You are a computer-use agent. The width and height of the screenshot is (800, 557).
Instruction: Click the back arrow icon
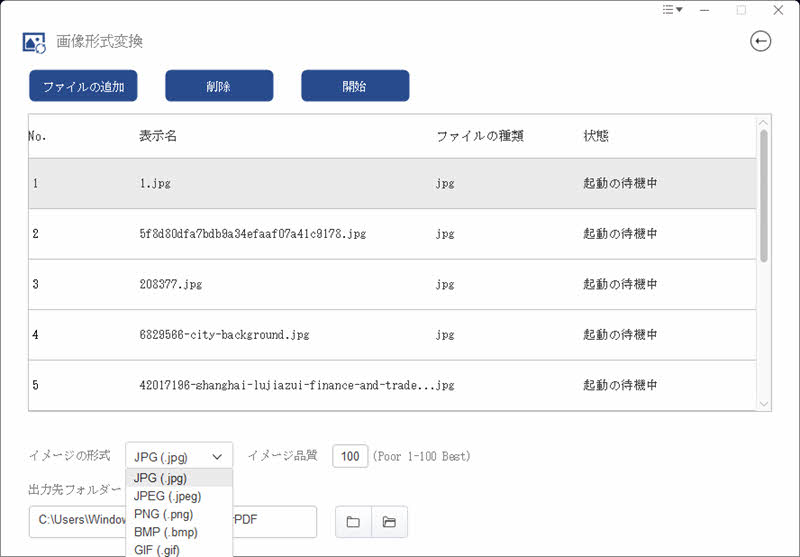click(x=761, y=41)
